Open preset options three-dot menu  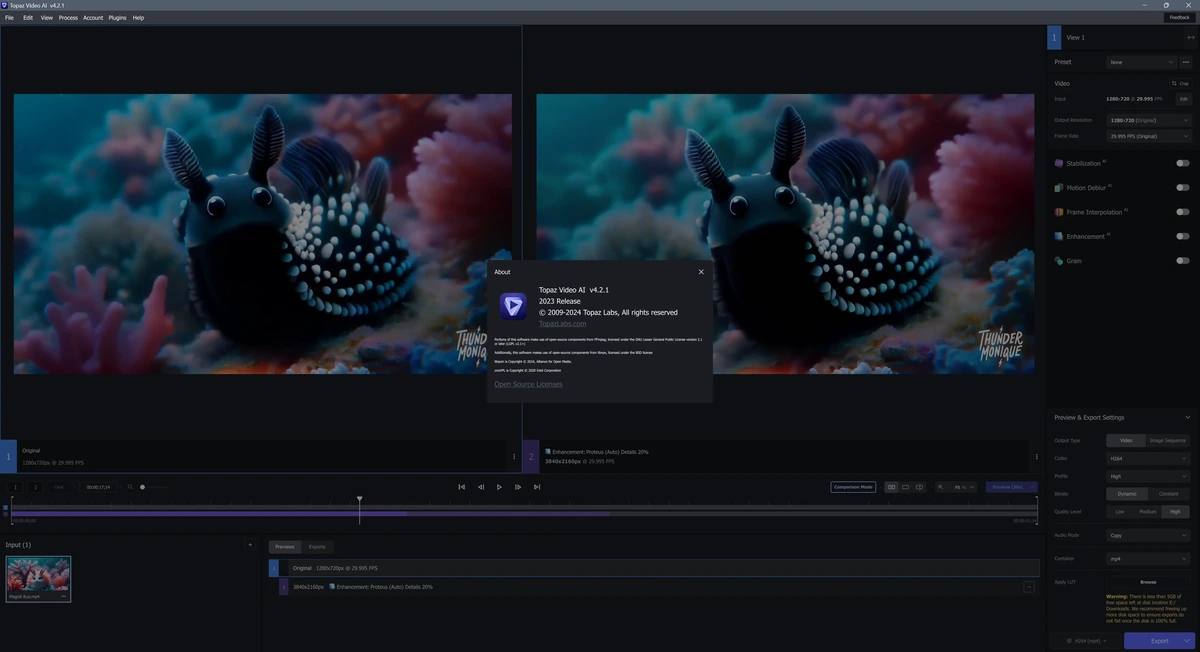[x=1186, y=62]
